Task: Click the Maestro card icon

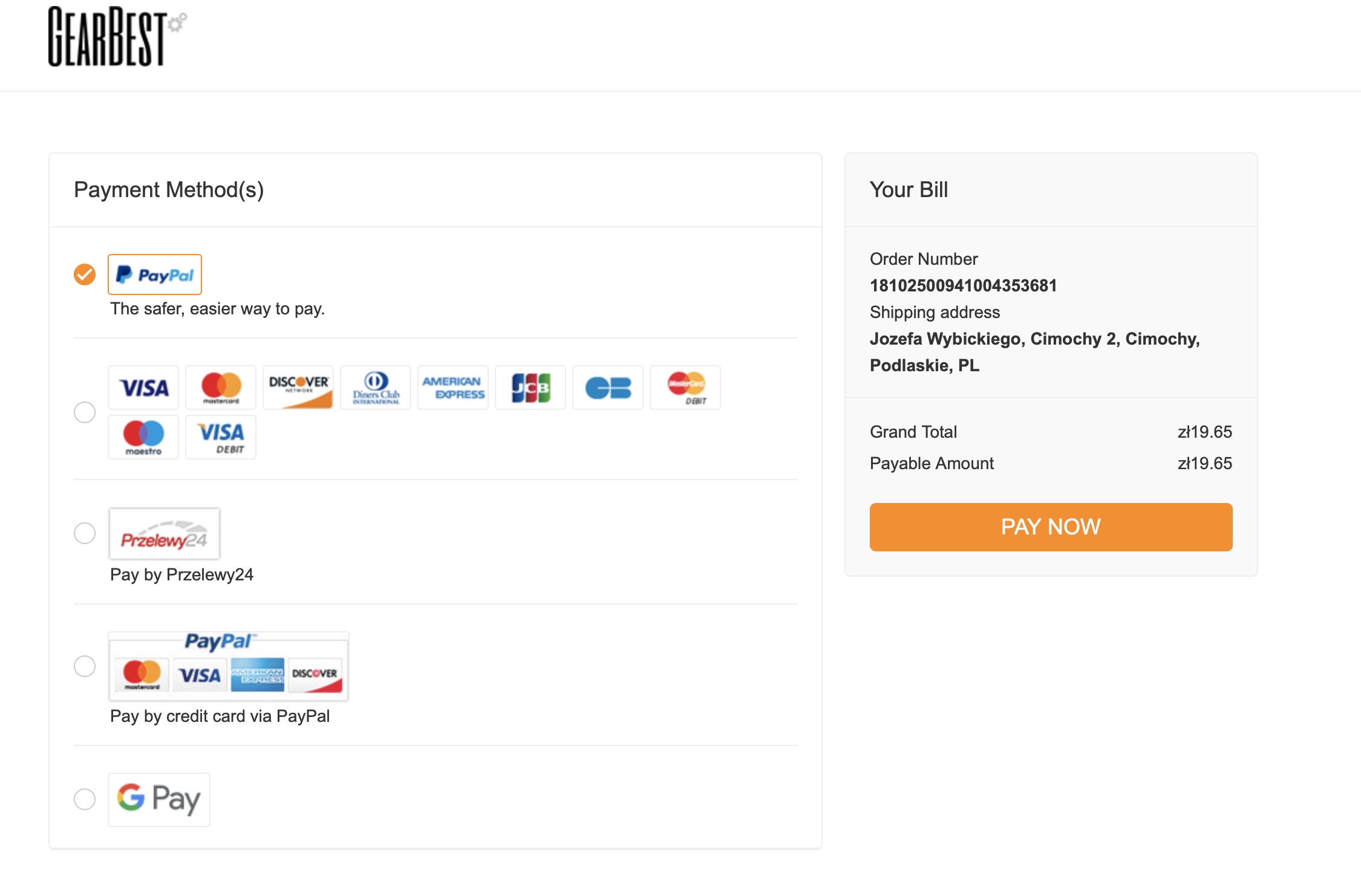Action: [143, 437]
